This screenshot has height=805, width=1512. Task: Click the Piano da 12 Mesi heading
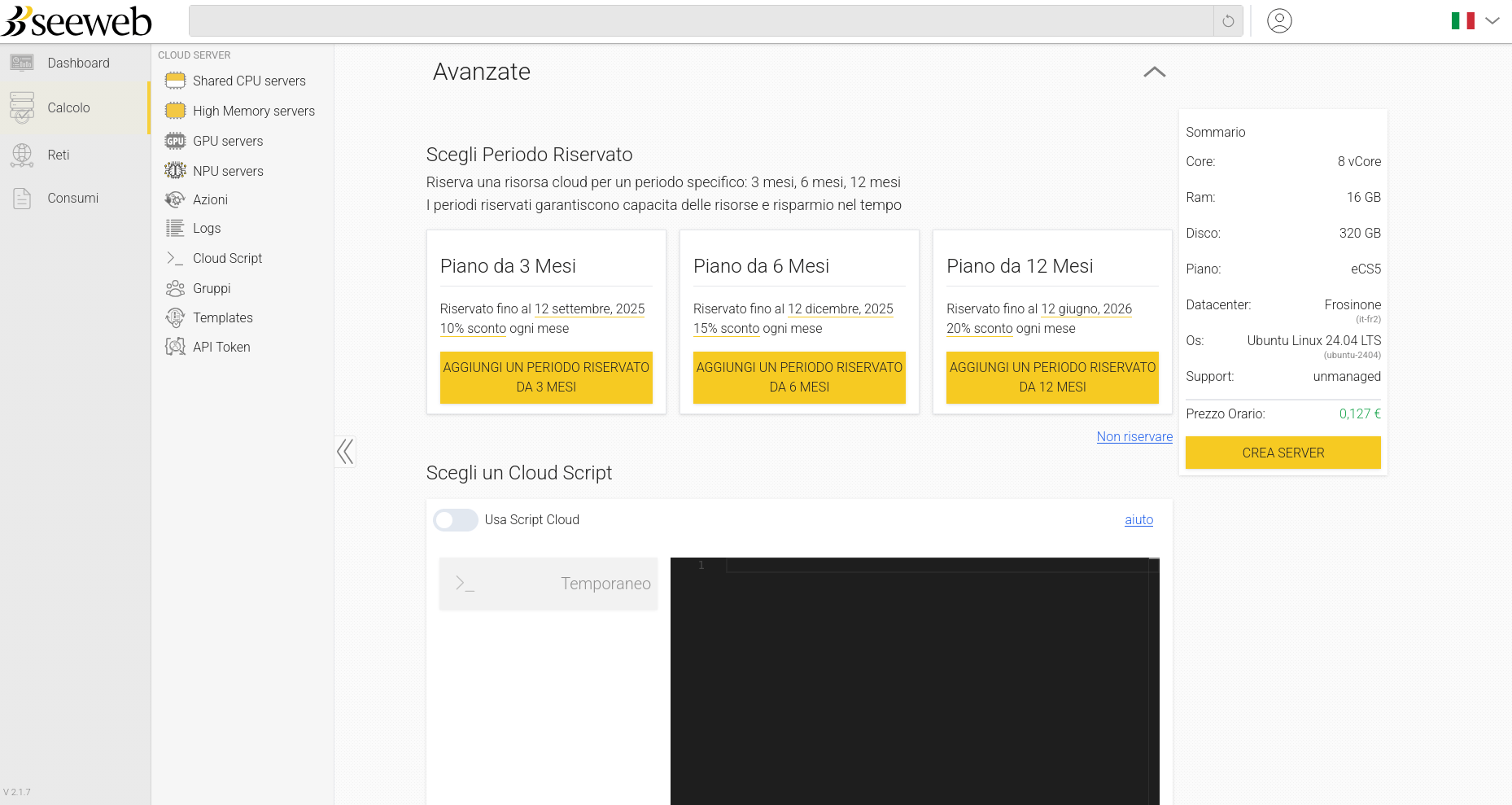point(1020,266)
